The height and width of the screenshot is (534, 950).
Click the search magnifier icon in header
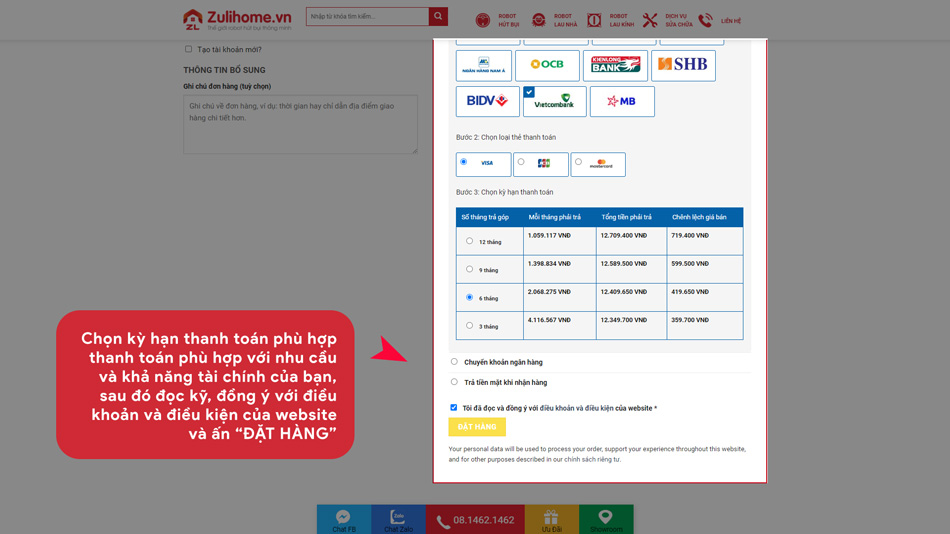click(x=438, y=16)
